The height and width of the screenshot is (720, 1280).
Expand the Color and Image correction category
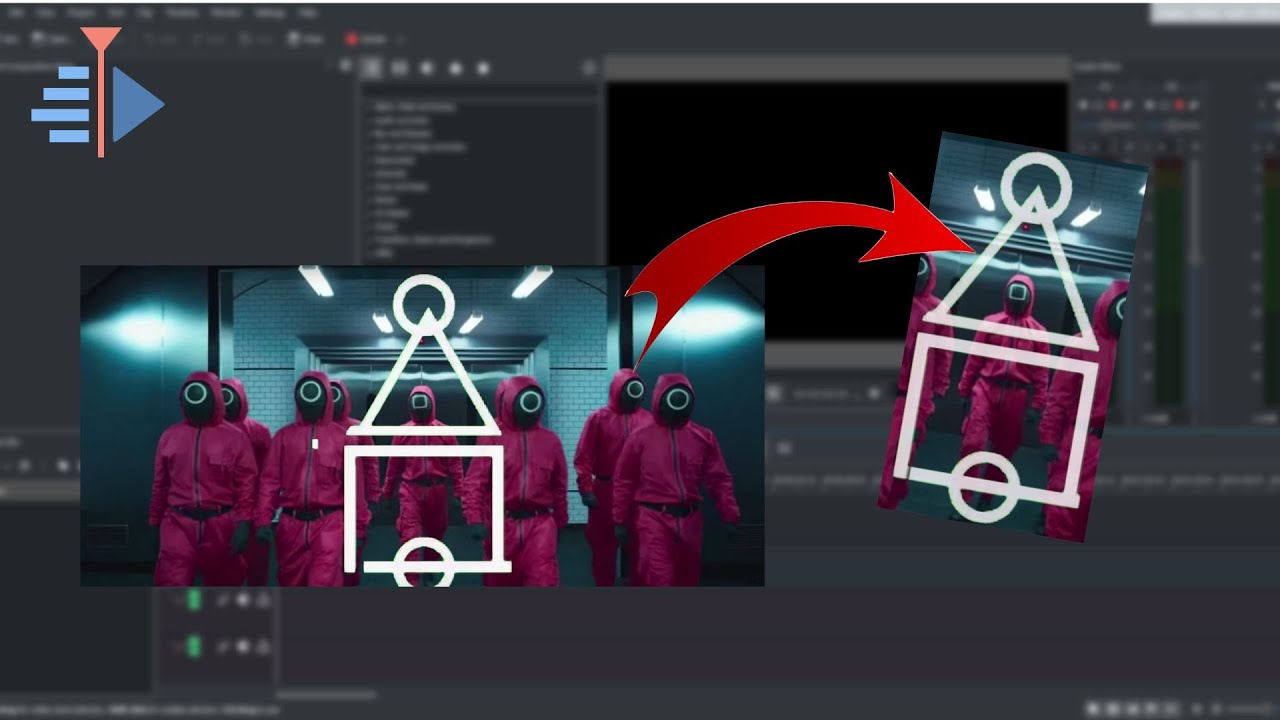point(418,147)
